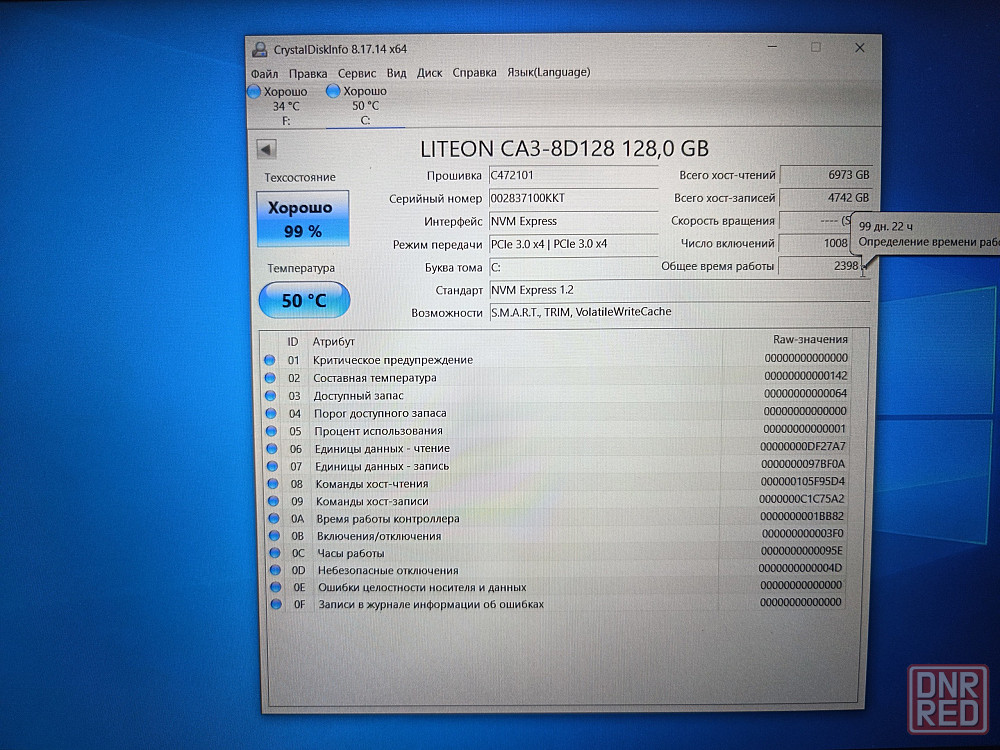Click the 50 °C temperature button
This screenshot has width=1000, height=750.
304,300
